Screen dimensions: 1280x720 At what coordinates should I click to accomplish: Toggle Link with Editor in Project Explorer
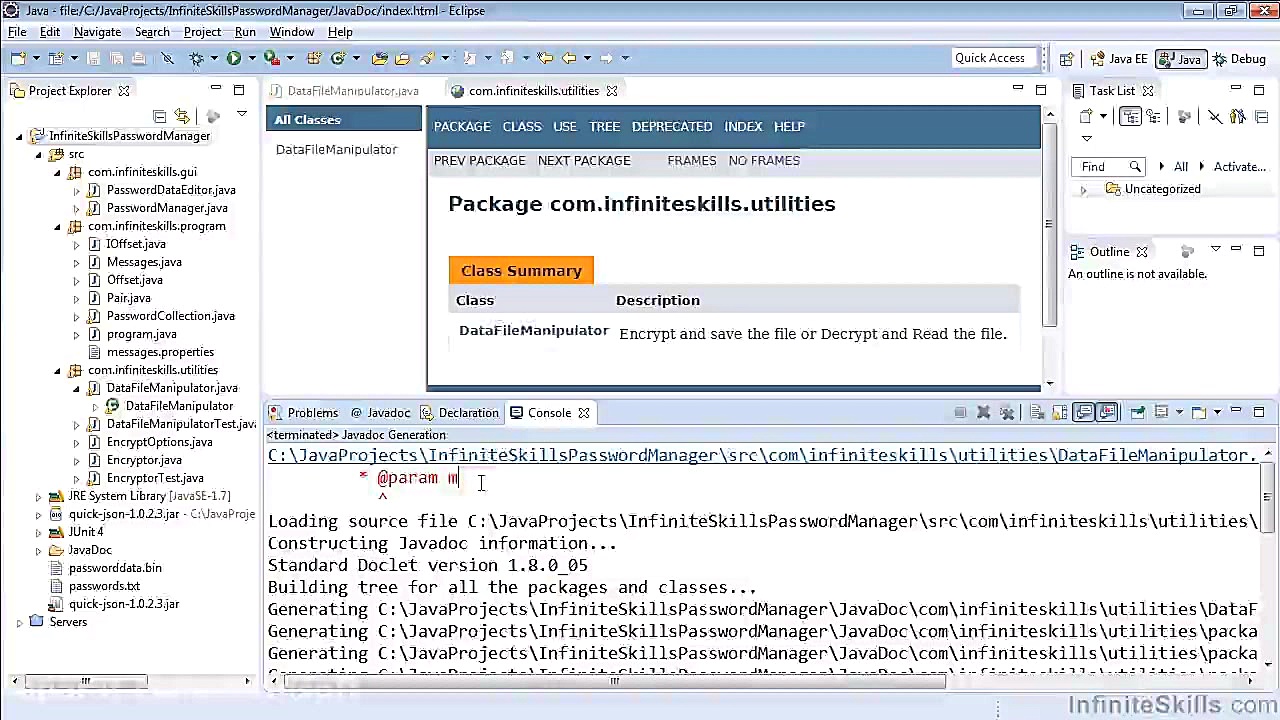point(181,117)
